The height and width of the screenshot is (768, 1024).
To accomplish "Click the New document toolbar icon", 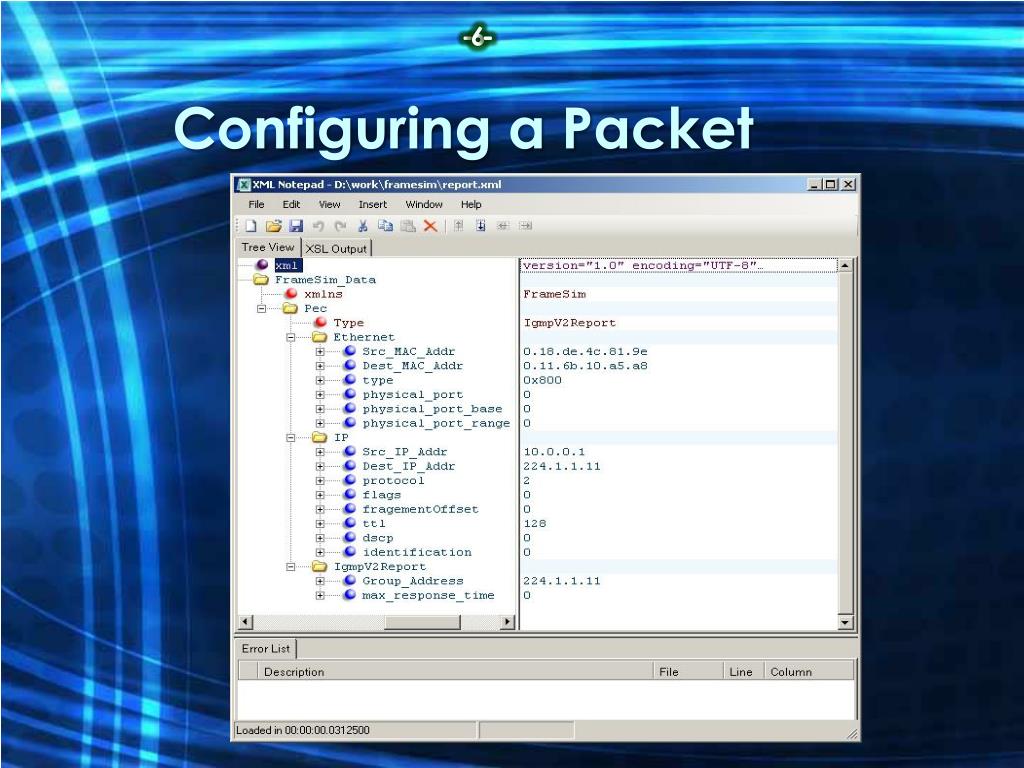I will [251, 226].
